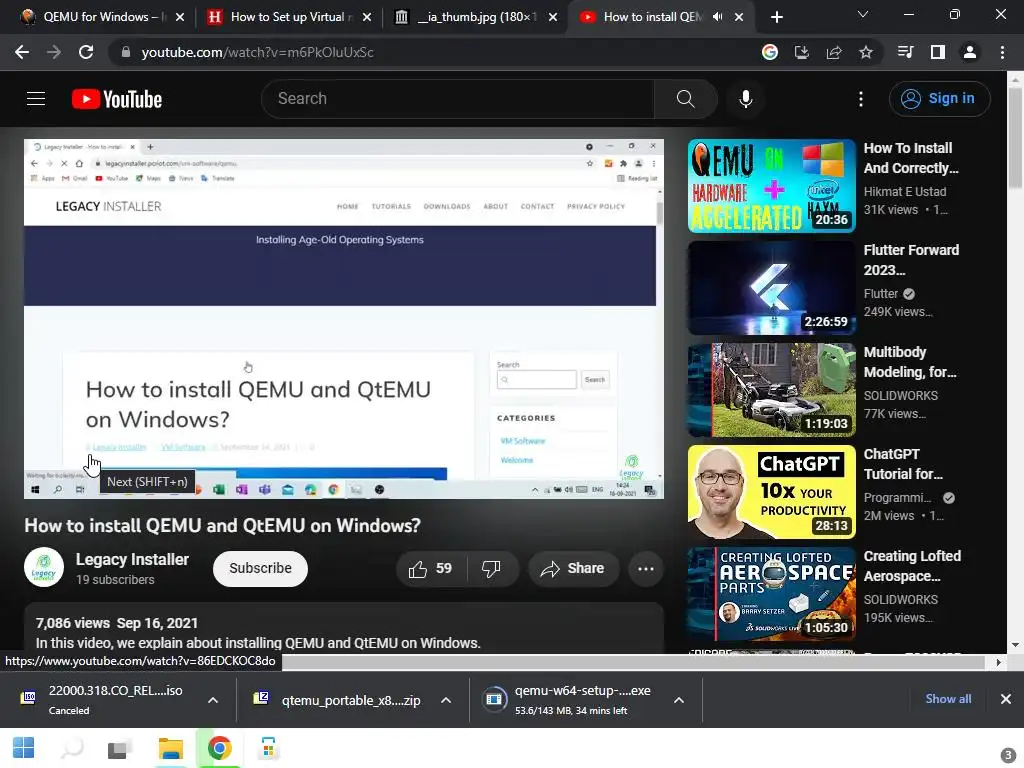
Task: Click the Share button
Action: (x=573, y=569)
